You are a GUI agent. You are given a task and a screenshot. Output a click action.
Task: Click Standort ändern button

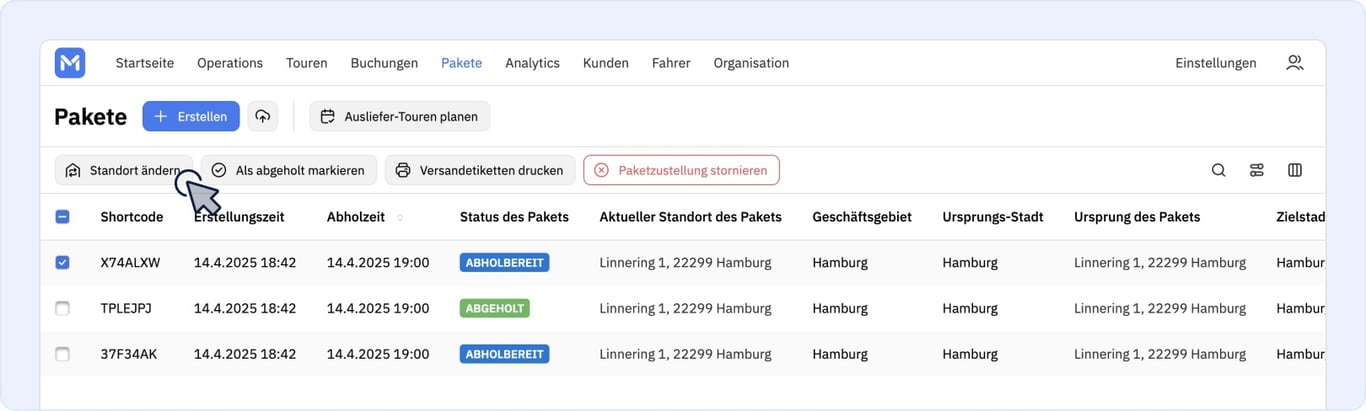tap(124, 170)
